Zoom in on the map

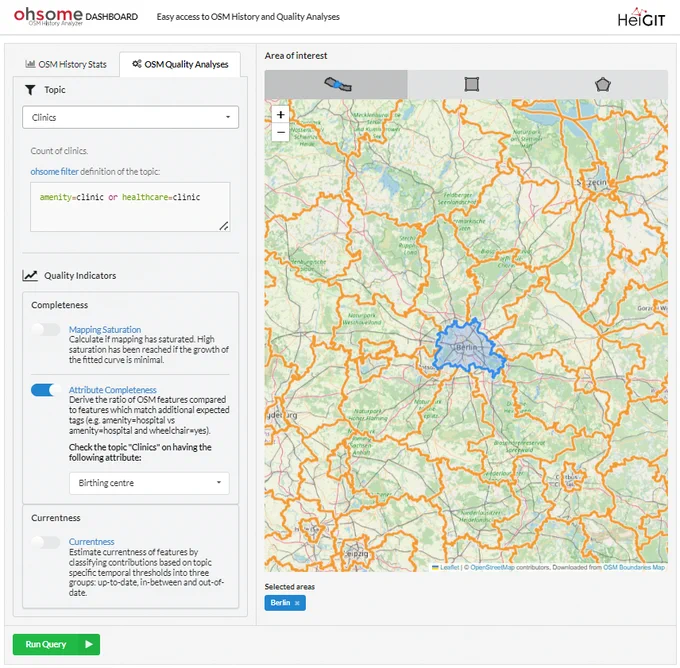pos(281,115)
